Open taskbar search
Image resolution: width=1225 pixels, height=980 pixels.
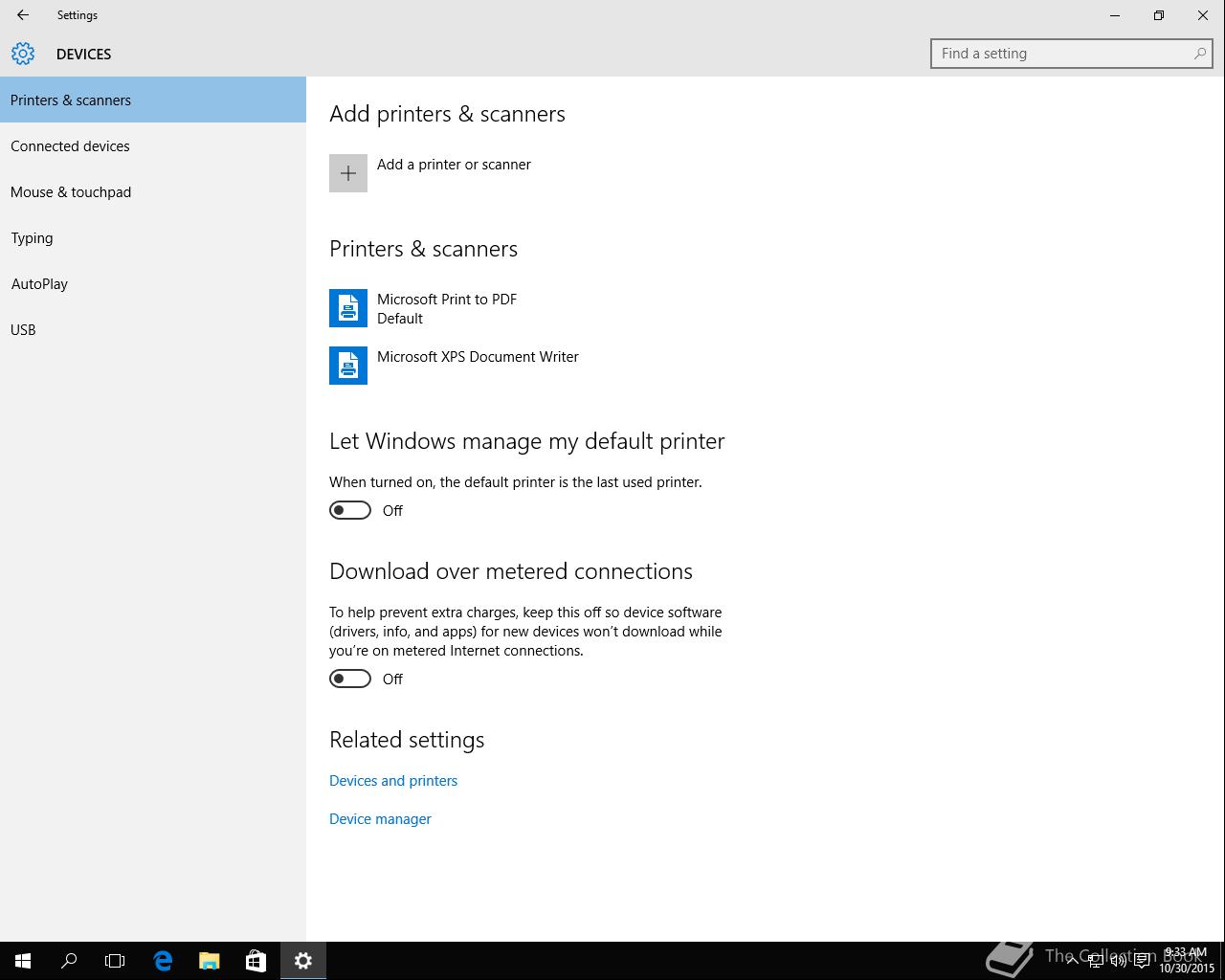(69, 961)
